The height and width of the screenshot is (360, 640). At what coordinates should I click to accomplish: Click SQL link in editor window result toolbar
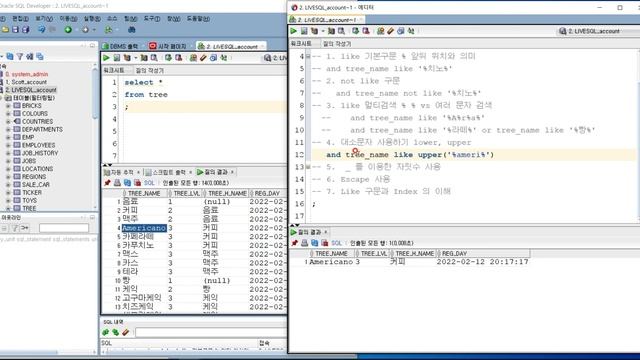[336, 243]
